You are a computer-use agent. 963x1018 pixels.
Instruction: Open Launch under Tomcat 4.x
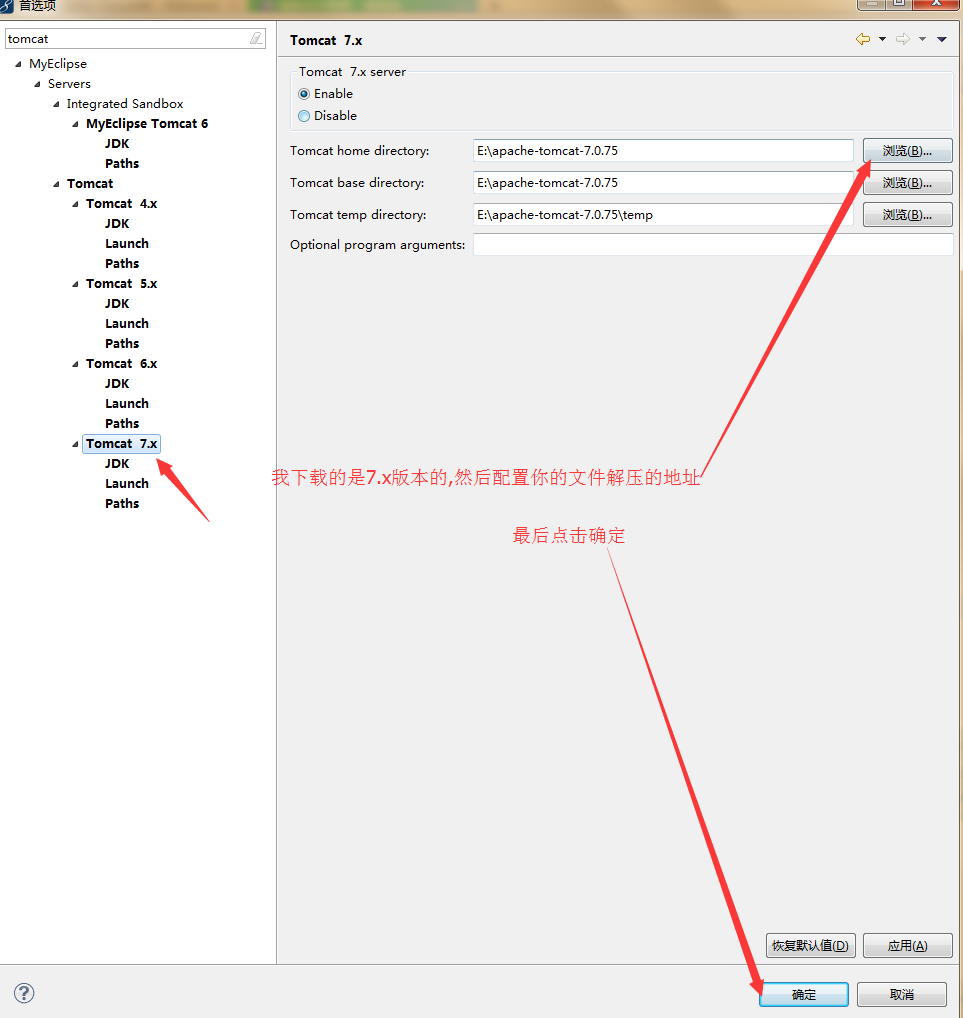pos(127,243)
